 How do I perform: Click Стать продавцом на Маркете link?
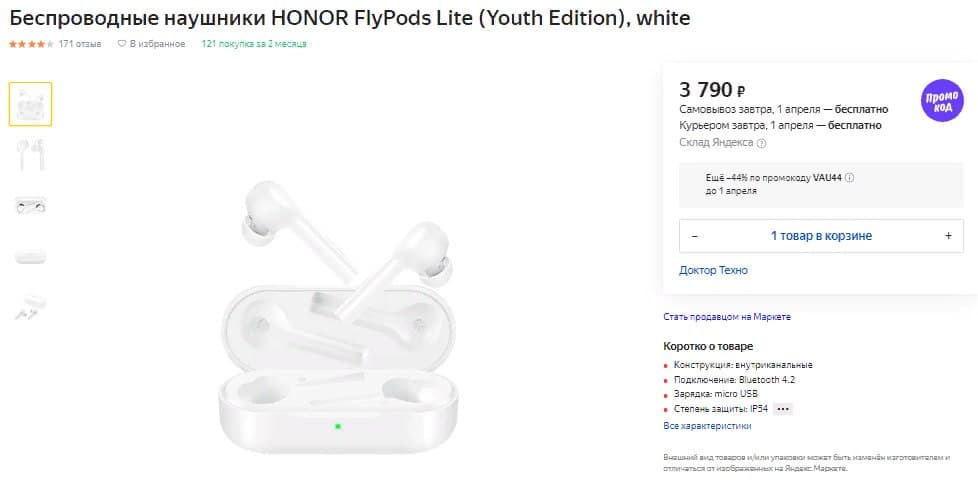pos(727,317)
